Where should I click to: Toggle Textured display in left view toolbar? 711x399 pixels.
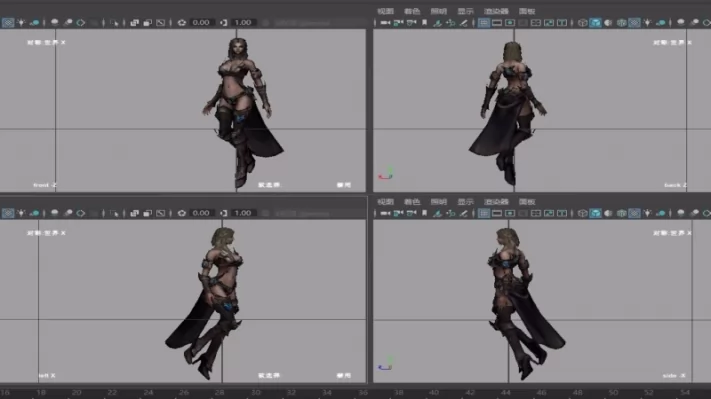point(8,213)
